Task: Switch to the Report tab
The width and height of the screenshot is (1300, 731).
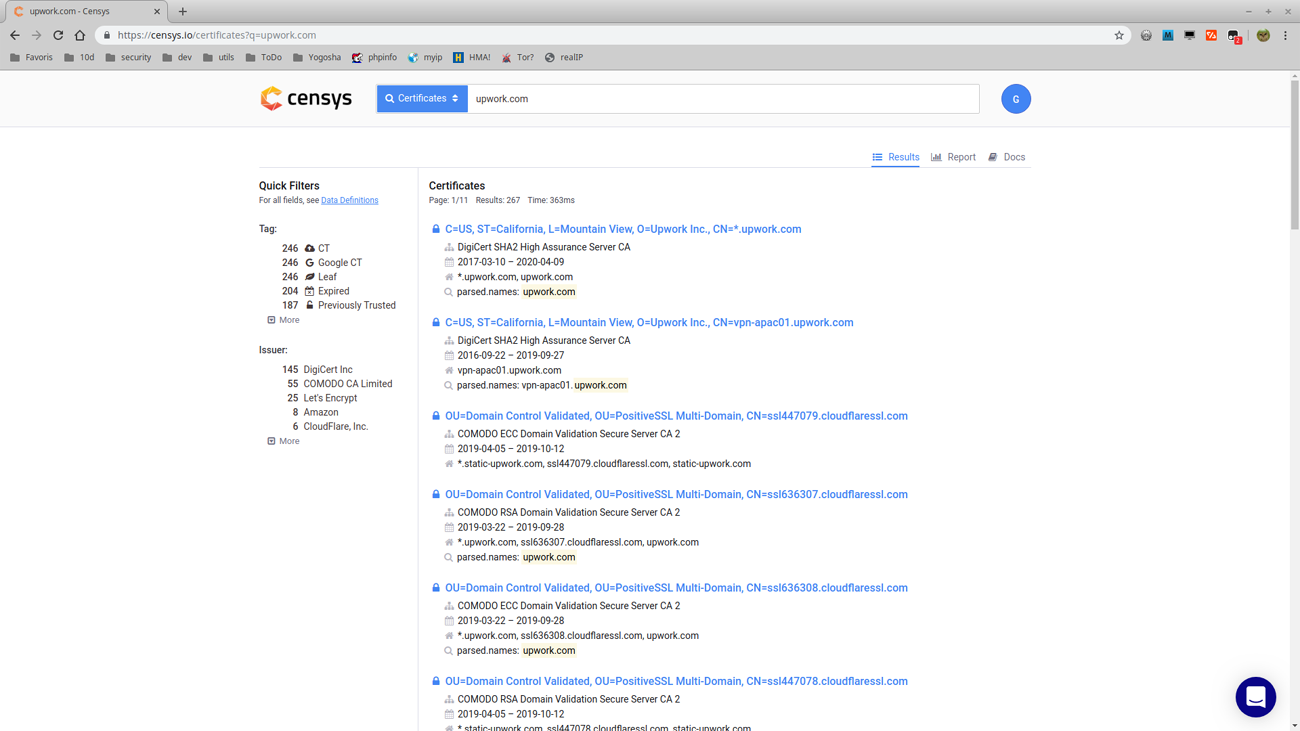Action: [953, 157]
